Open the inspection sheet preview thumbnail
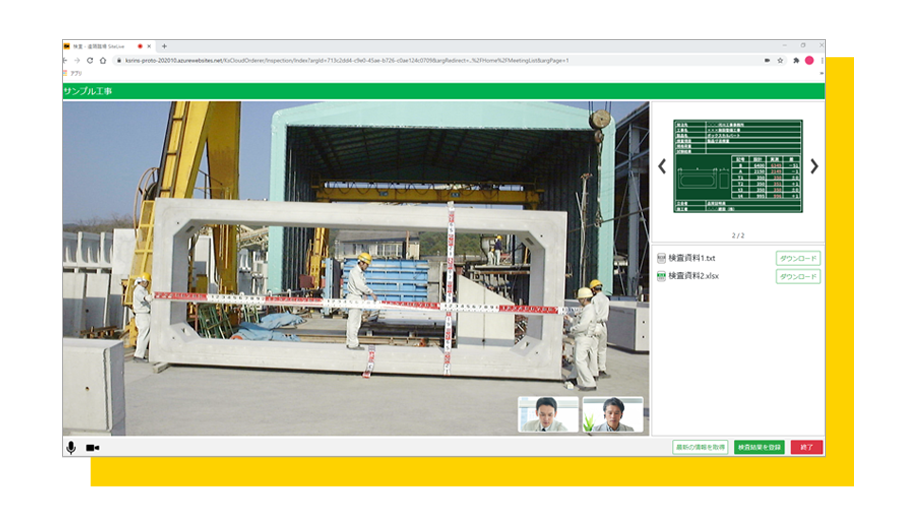916x515 pixels. (738, 166)
